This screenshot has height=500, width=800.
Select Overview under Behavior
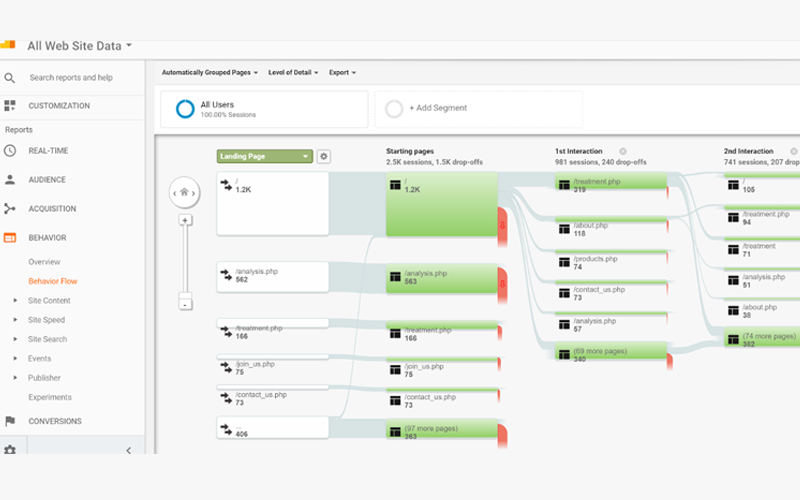(x=44, y=262)
